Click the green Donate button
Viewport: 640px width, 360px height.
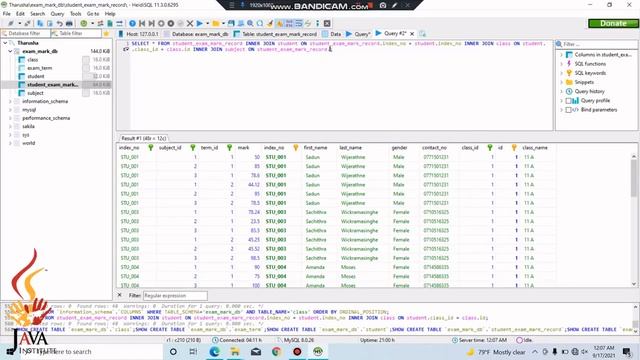click(x=613, y=24)
